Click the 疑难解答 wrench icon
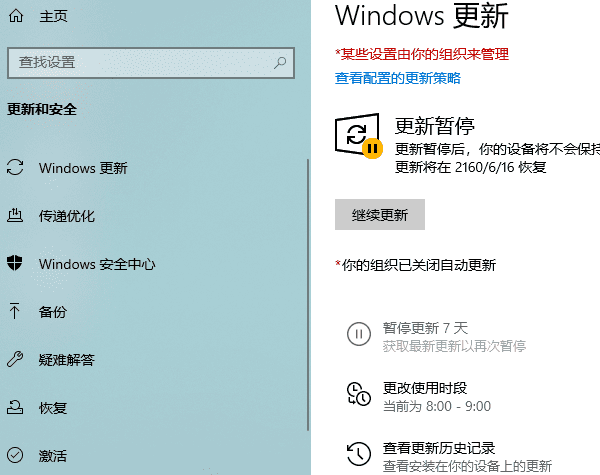This screenshot has width=600, height=475. point(15,359)
